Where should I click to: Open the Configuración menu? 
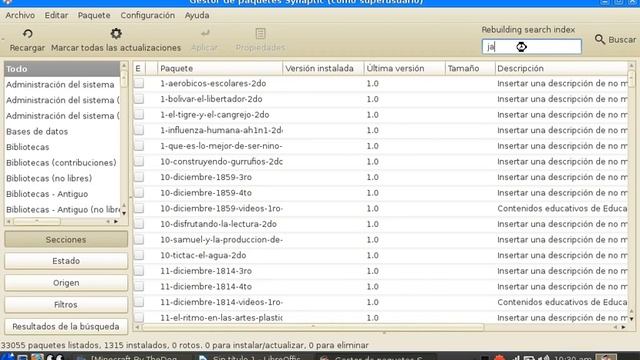(147, 15)
